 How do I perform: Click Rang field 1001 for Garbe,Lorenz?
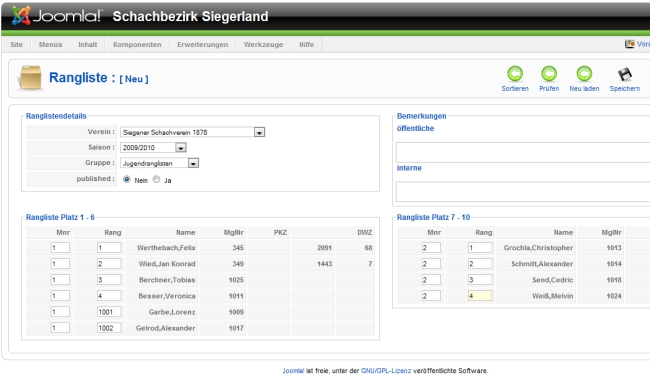(x=109, y=312)
